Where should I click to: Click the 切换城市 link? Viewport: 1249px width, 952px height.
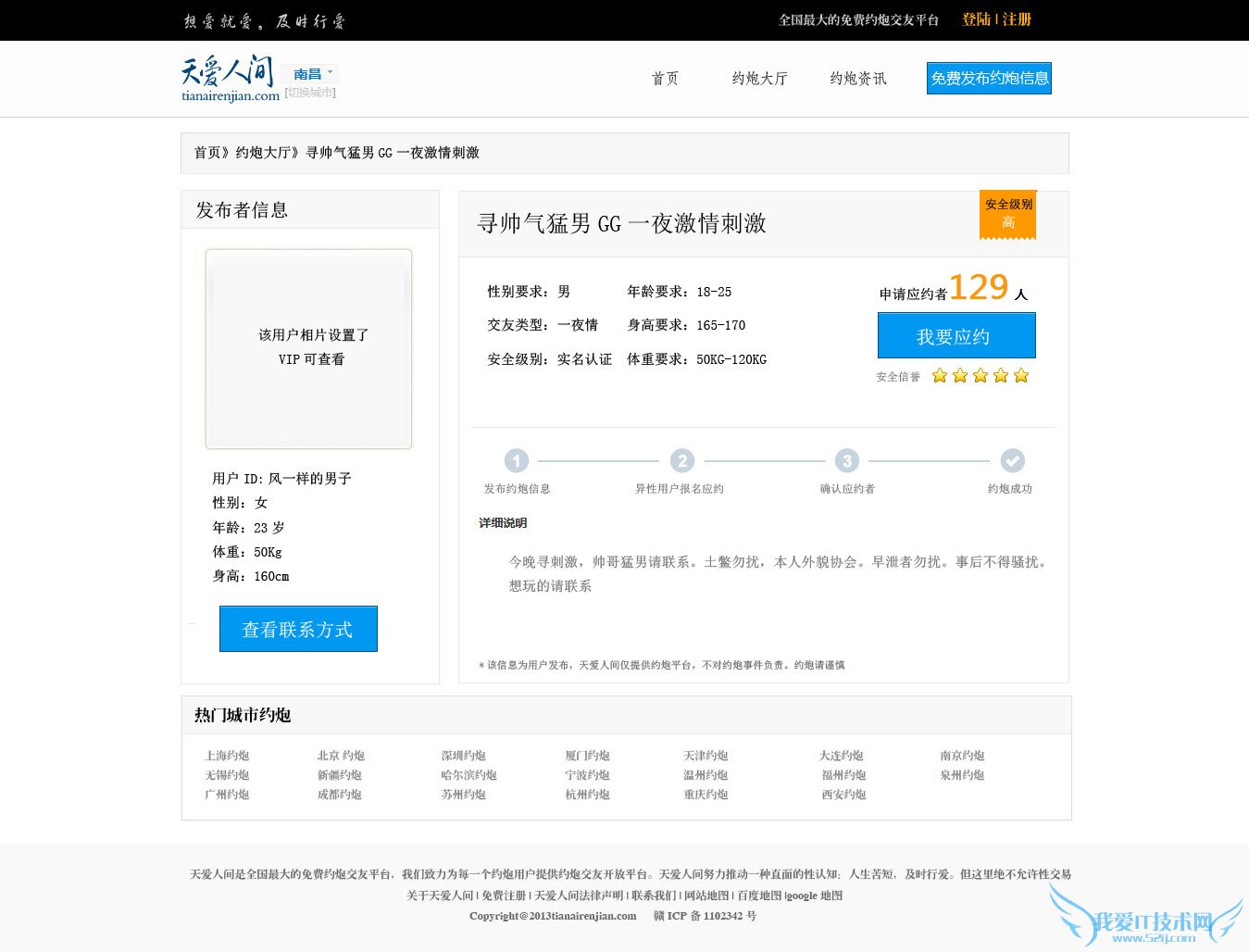click(310, 93)
